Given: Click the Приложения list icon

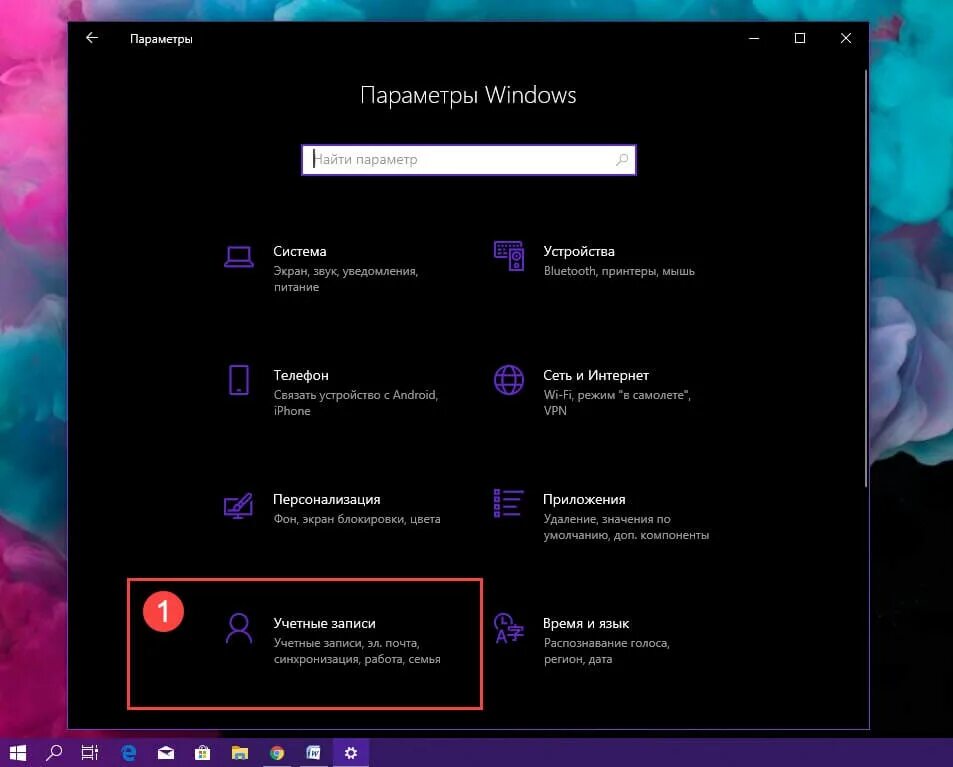Looking at the screenshot, I should click(509, 504).
